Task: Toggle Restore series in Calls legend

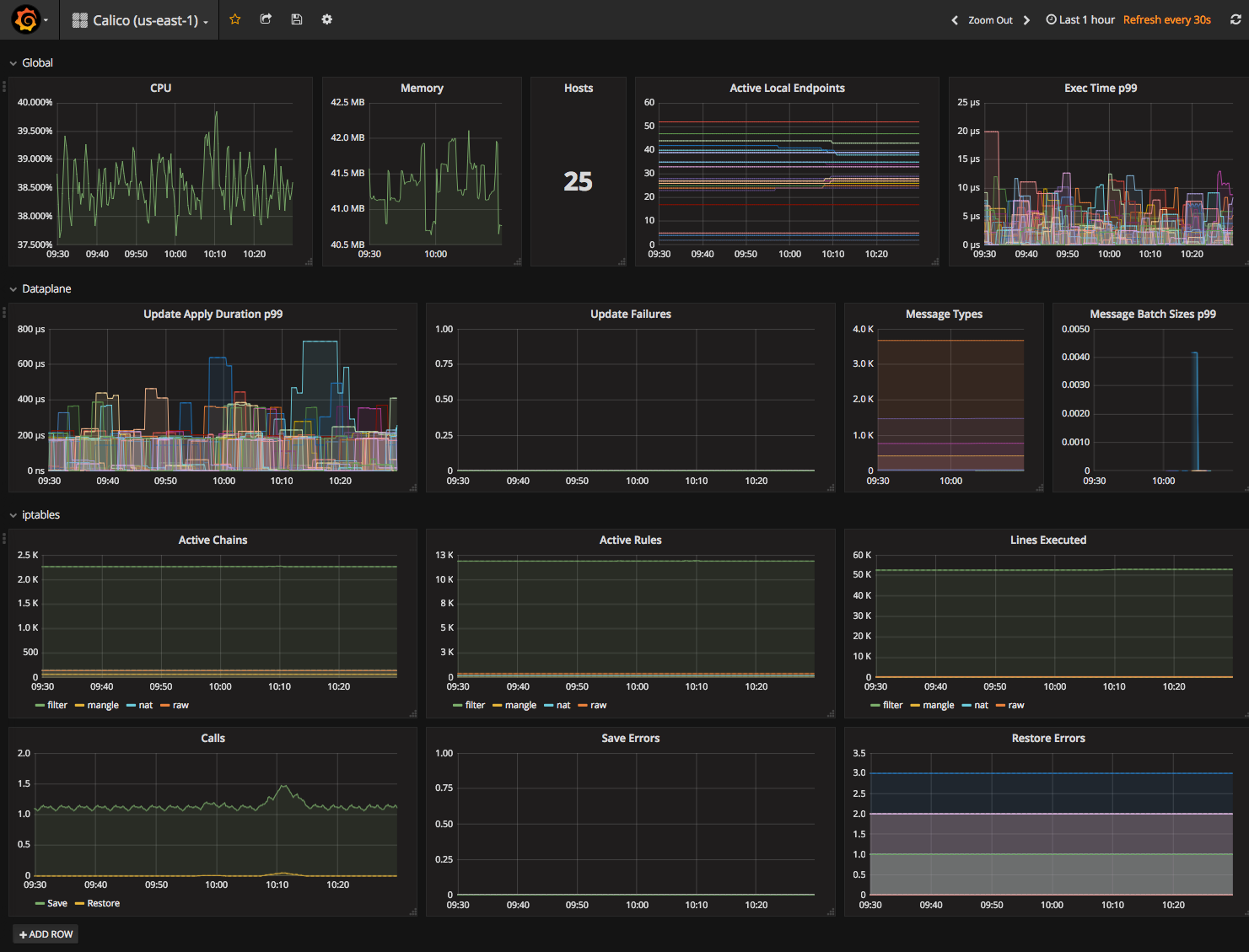Action: tap(98, 903)
